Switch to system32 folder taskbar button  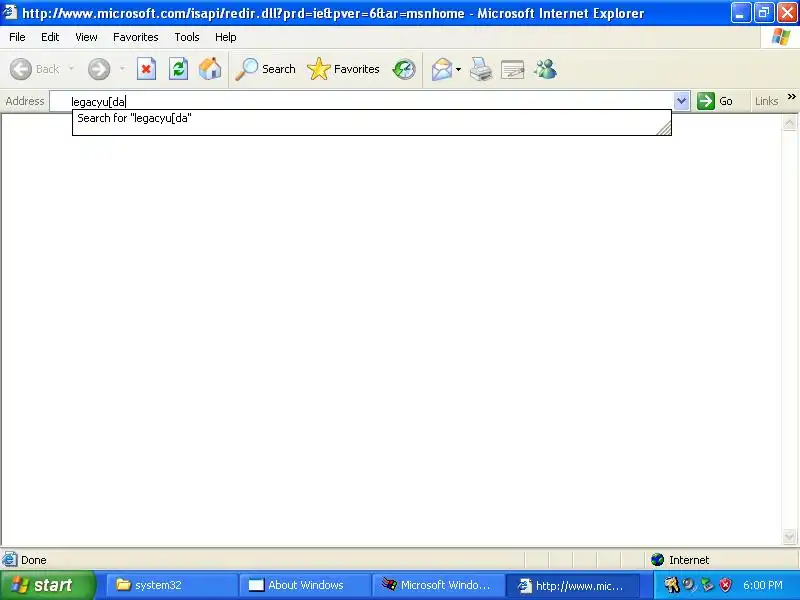click(x=172, y=585)
